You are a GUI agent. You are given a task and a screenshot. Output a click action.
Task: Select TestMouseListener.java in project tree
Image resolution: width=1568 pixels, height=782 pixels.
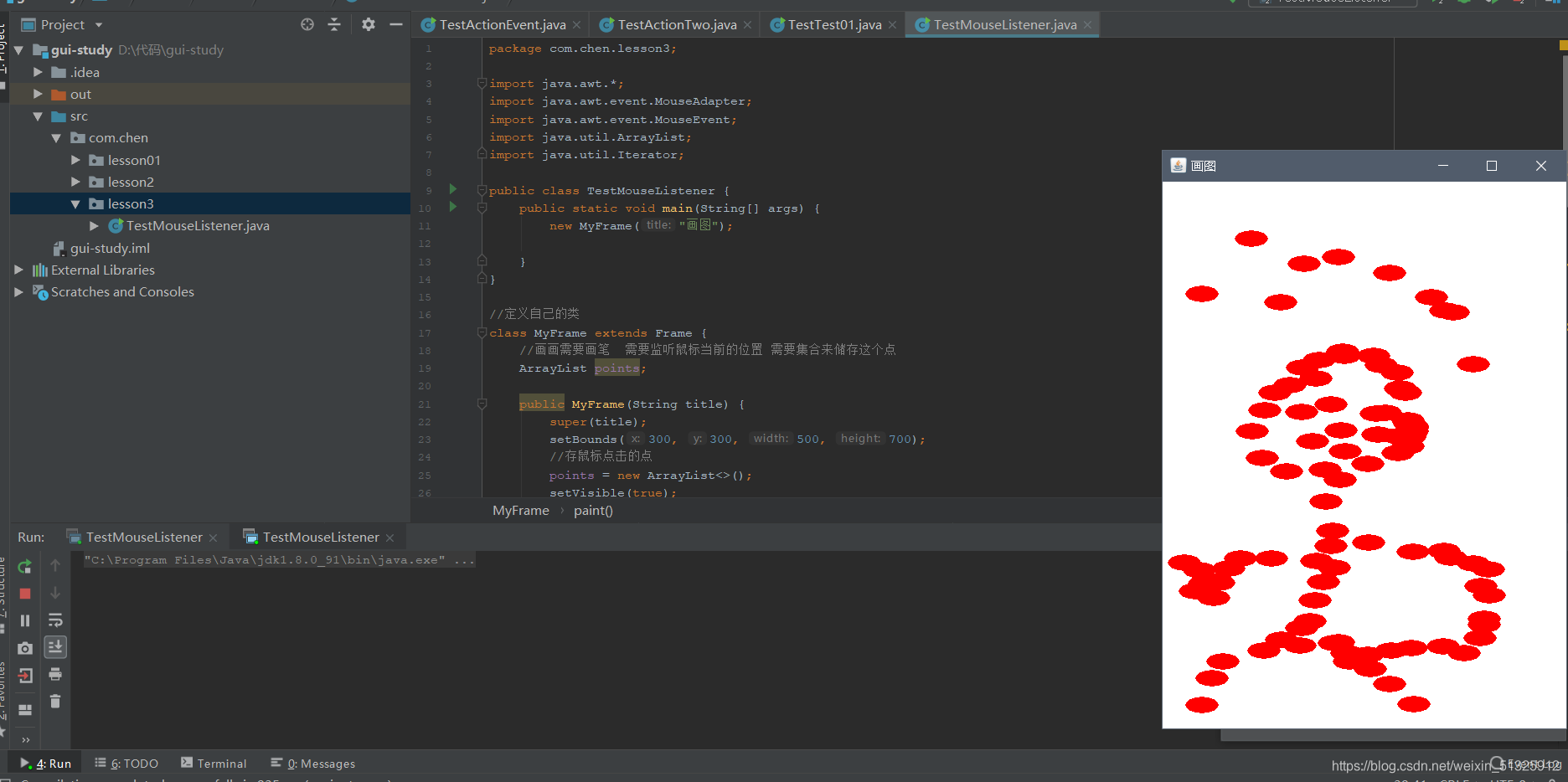pos(198,226)
